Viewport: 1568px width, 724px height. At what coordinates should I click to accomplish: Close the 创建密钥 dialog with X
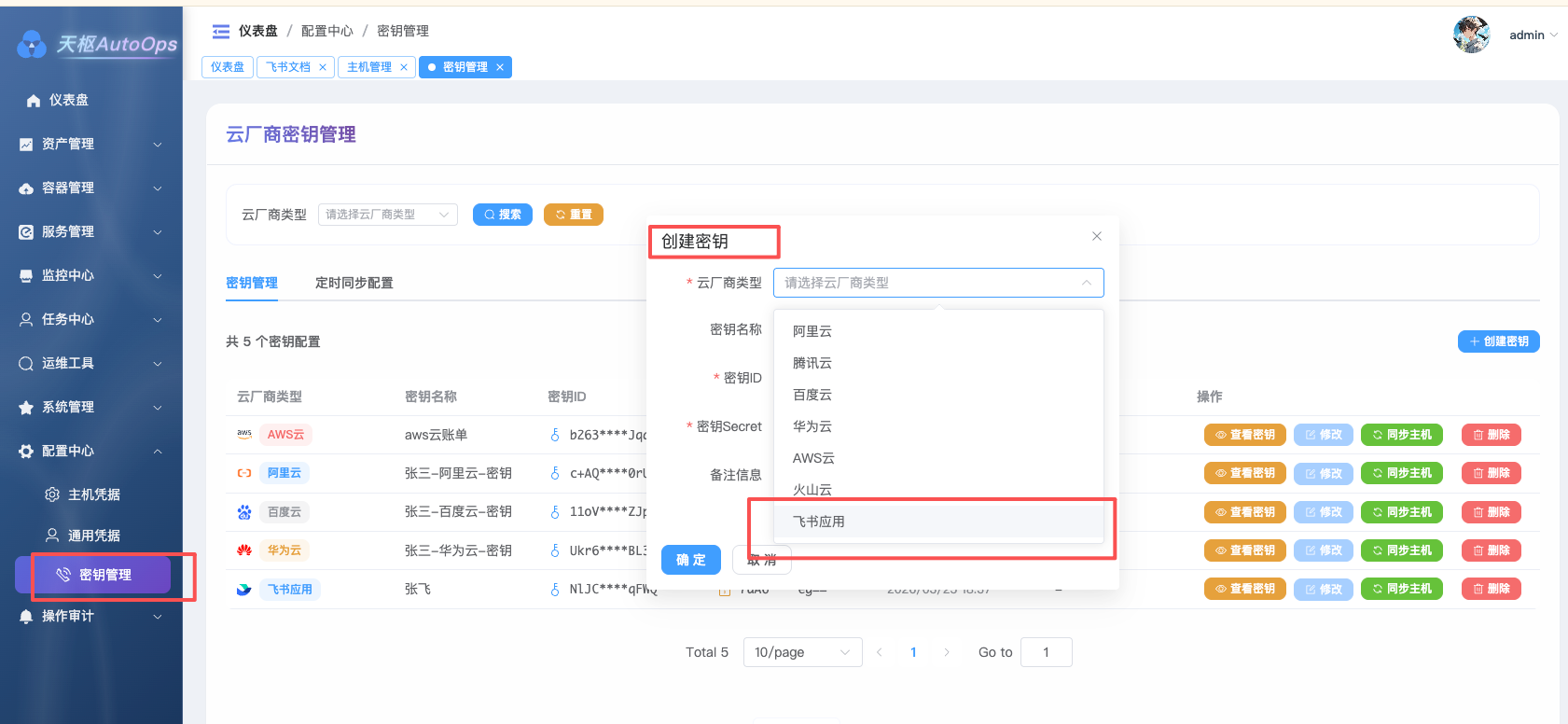pyautogui.click(x=1097, y=236)
